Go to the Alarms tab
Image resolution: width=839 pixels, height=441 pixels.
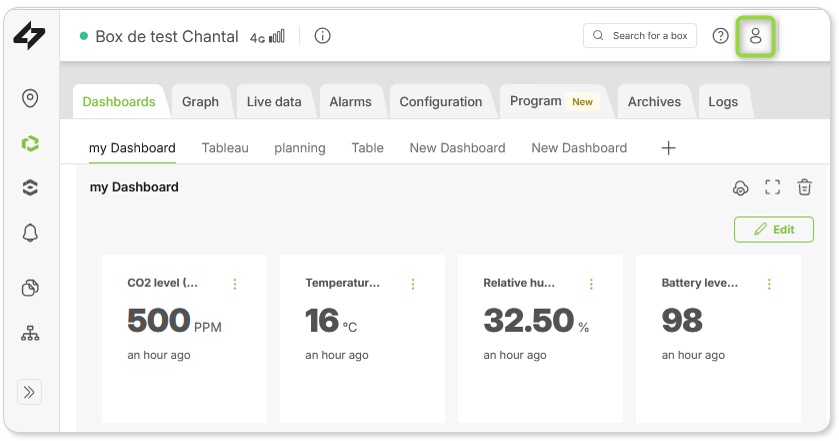(350, 102)
